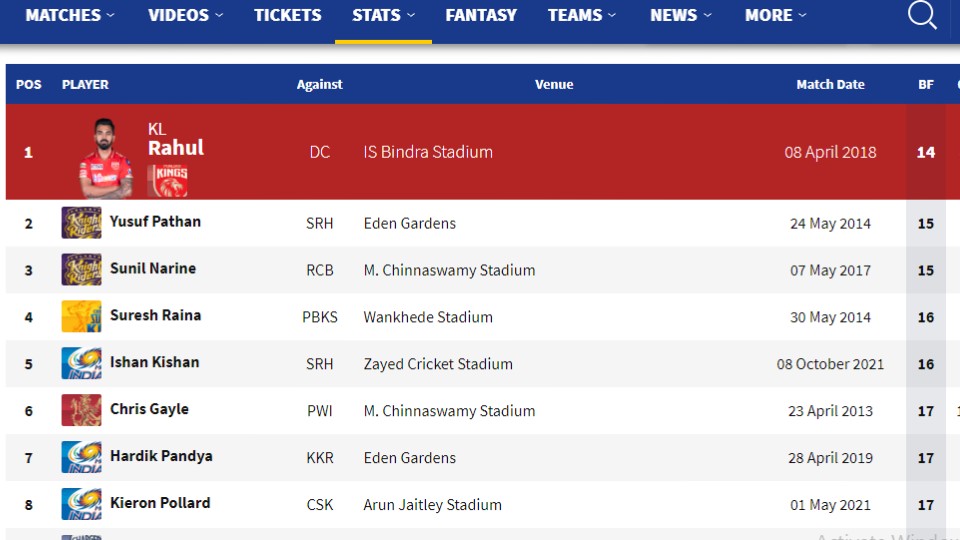This screenshot has height=540, width=960.
Task: Click Punjab Kings logo under KL Rahul
Action: tap(168, 181)
